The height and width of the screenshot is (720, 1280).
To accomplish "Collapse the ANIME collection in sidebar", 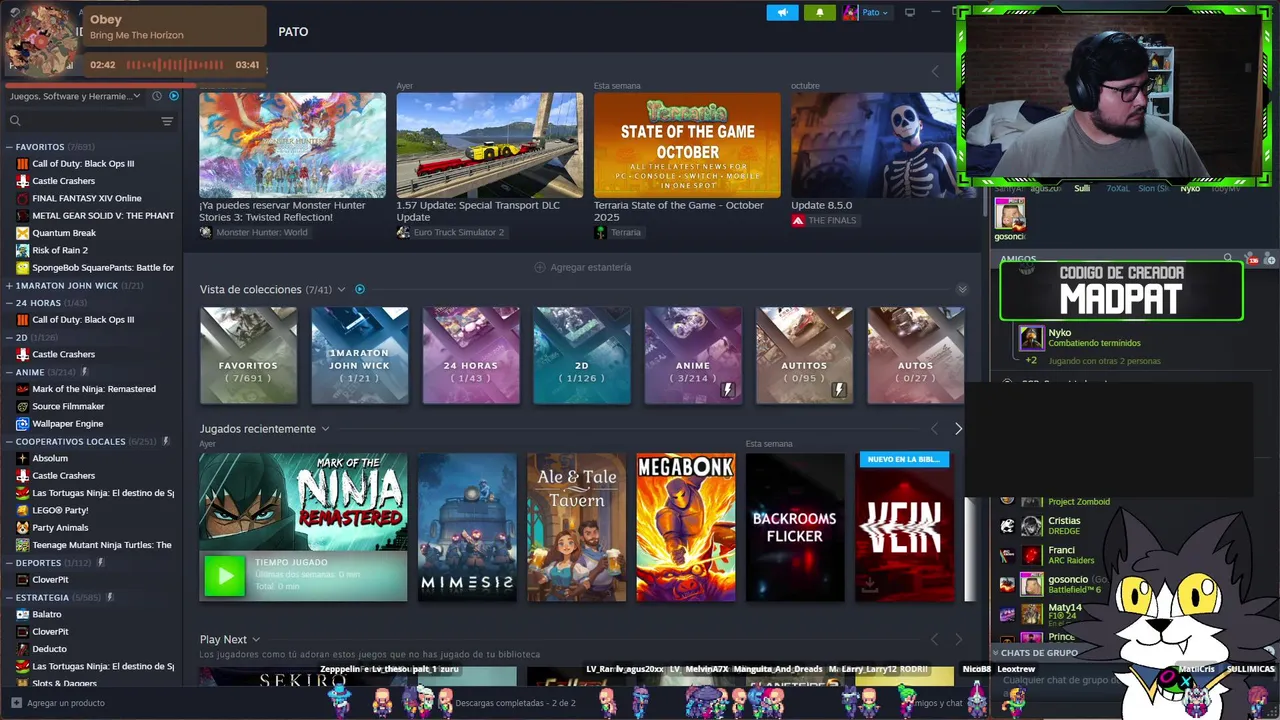I will 9,372.
